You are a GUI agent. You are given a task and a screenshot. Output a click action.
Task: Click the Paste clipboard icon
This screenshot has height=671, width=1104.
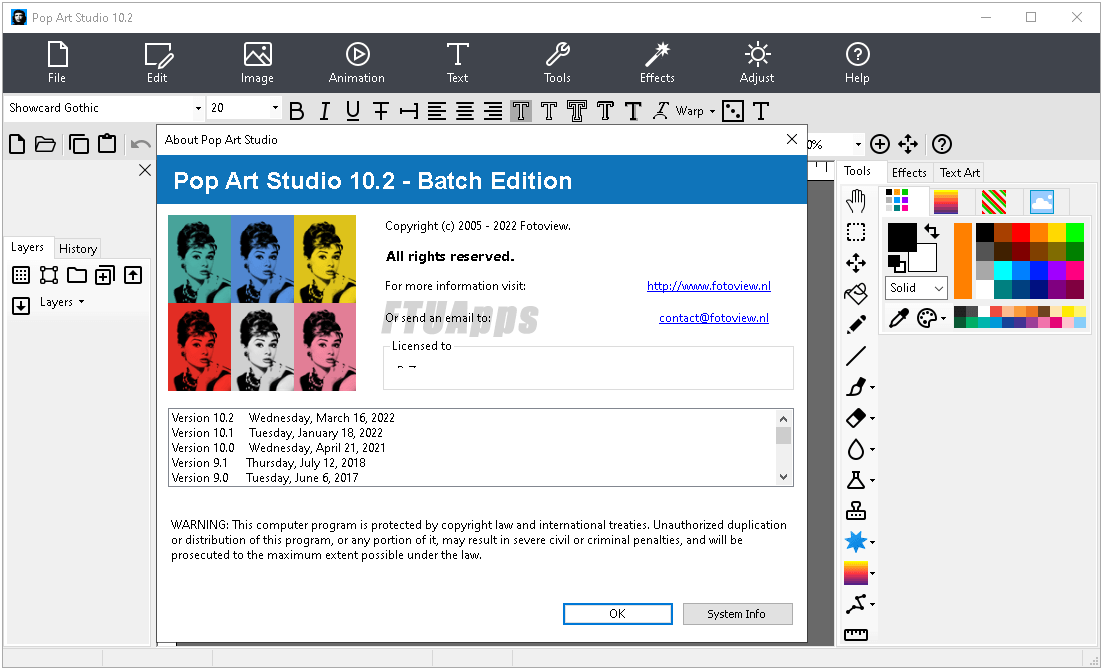[x=107, y=144]
